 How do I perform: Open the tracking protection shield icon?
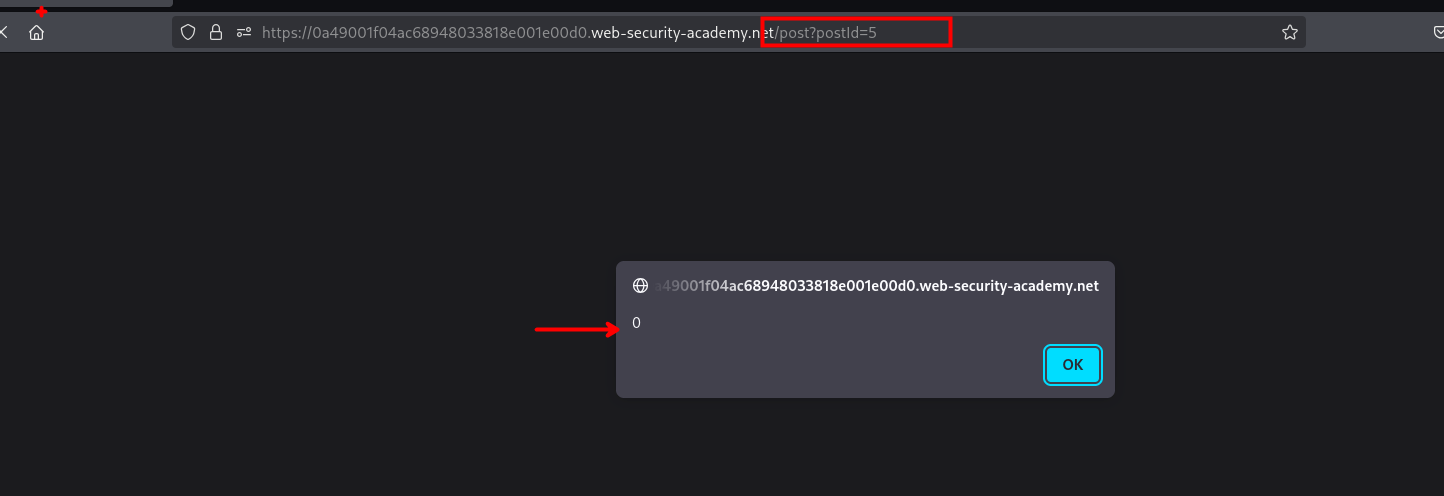point(187,33)
